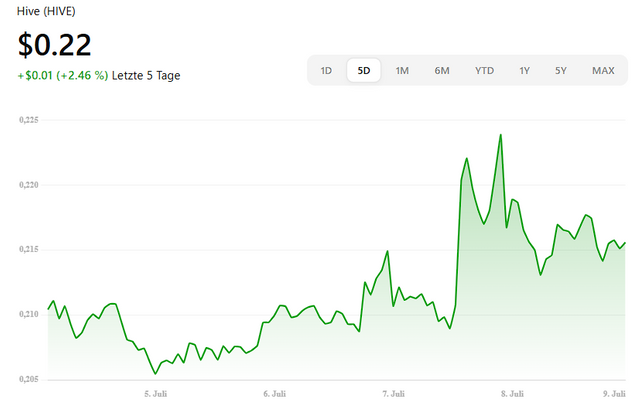640x401 pixels.
Task: Switch chart to 6M range
Action: (x=442, y=71)
